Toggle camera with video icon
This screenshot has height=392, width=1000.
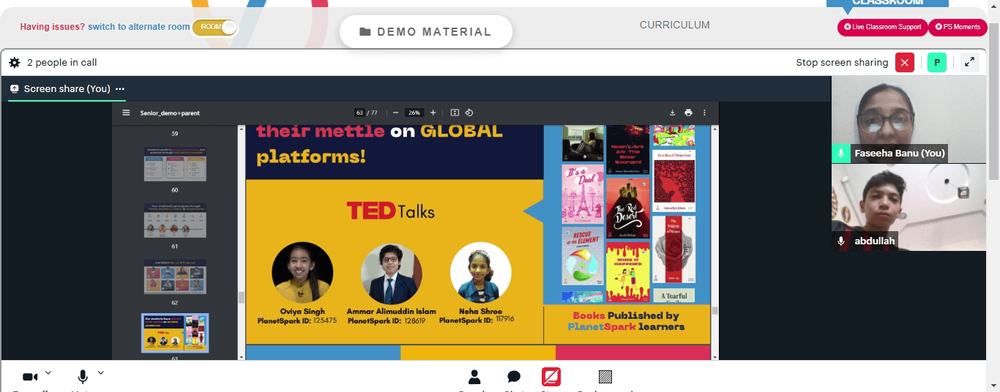coord(30,377)
